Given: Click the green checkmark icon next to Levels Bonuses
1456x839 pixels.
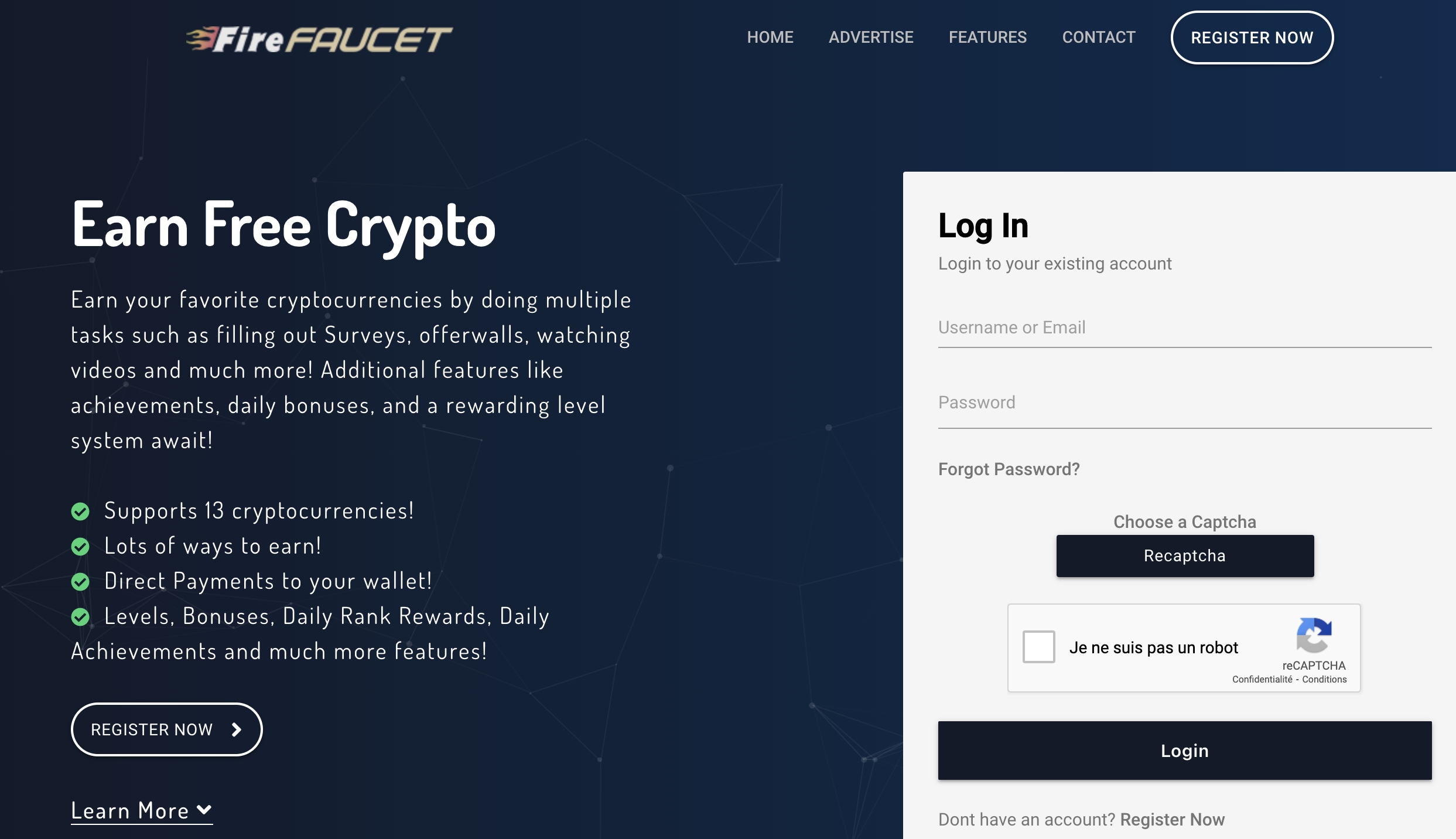Looking at the screenshot, I should pyautogui.click(x=80, y=615).
